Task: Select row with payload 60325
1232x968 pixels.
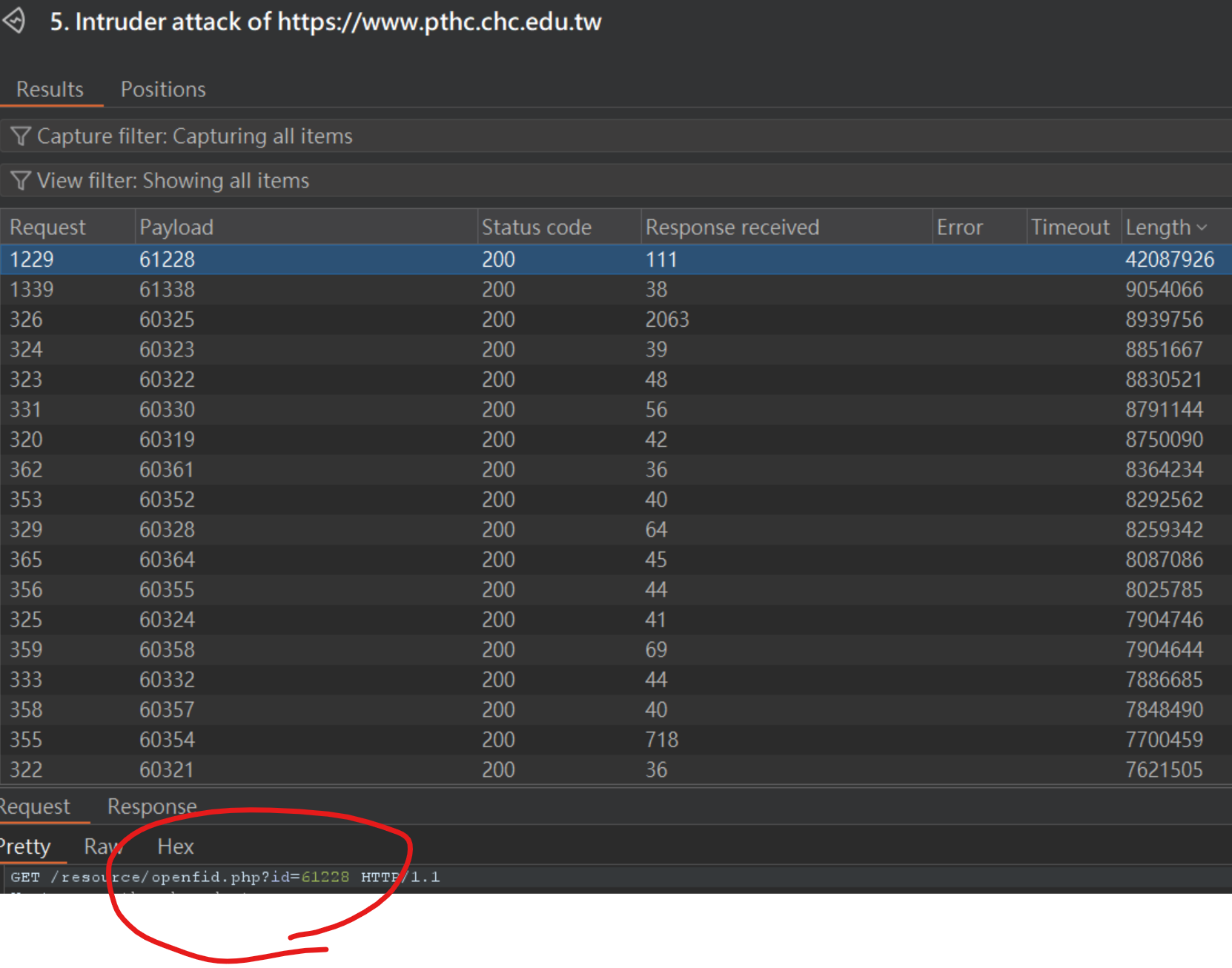Action: click(616, 319)
